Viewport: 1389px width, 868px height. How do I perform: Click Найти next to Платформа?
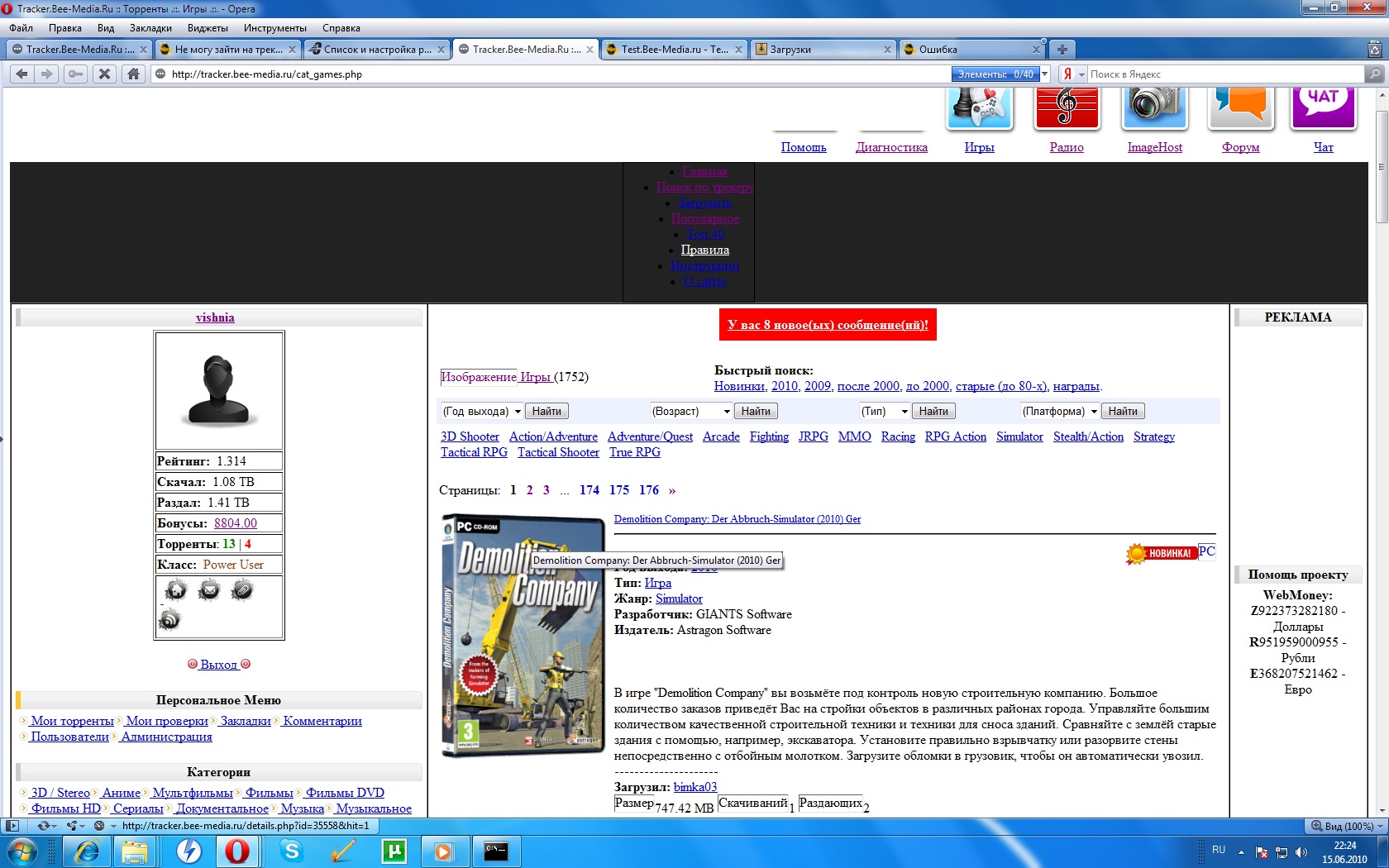click(x=1123, y=411)
